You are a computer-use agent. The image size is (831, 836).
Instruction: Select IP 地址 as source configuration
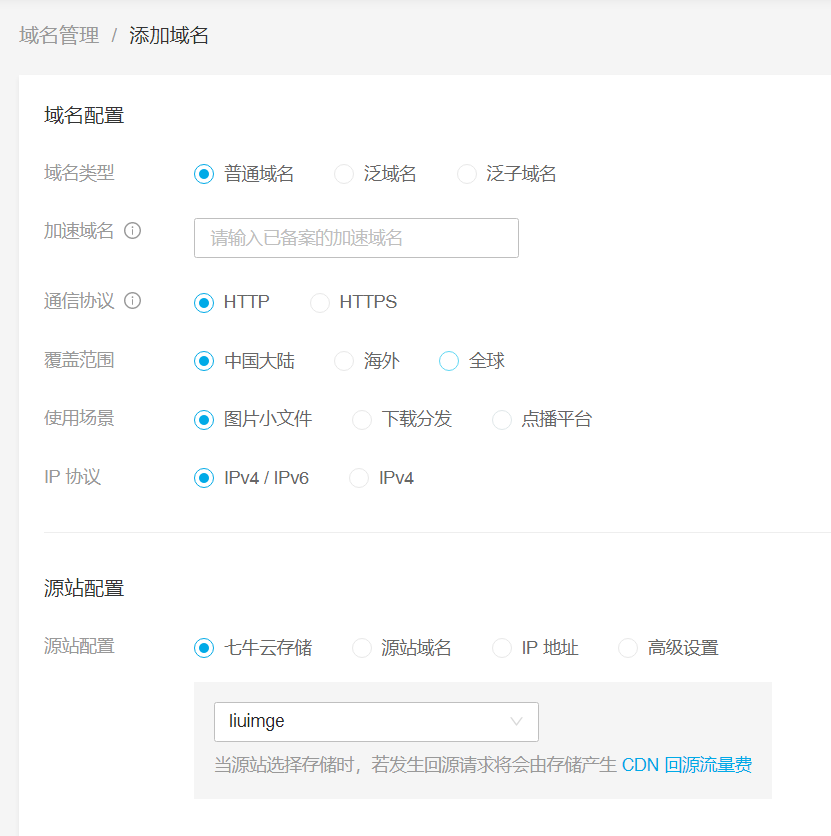(501, 647)
